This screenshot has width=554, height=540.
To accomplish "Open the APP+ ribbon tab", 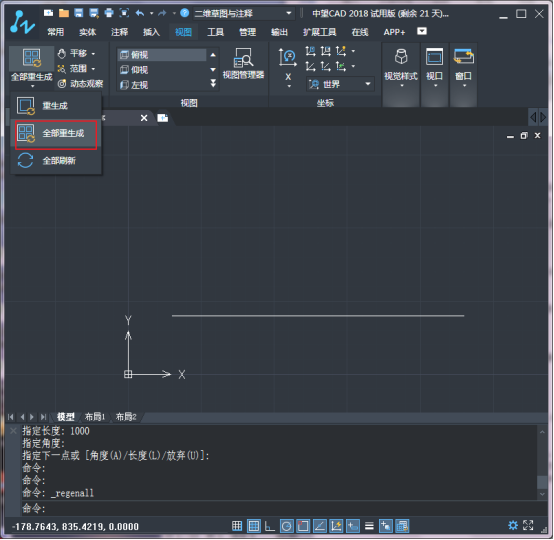I will tap(394, 32).
